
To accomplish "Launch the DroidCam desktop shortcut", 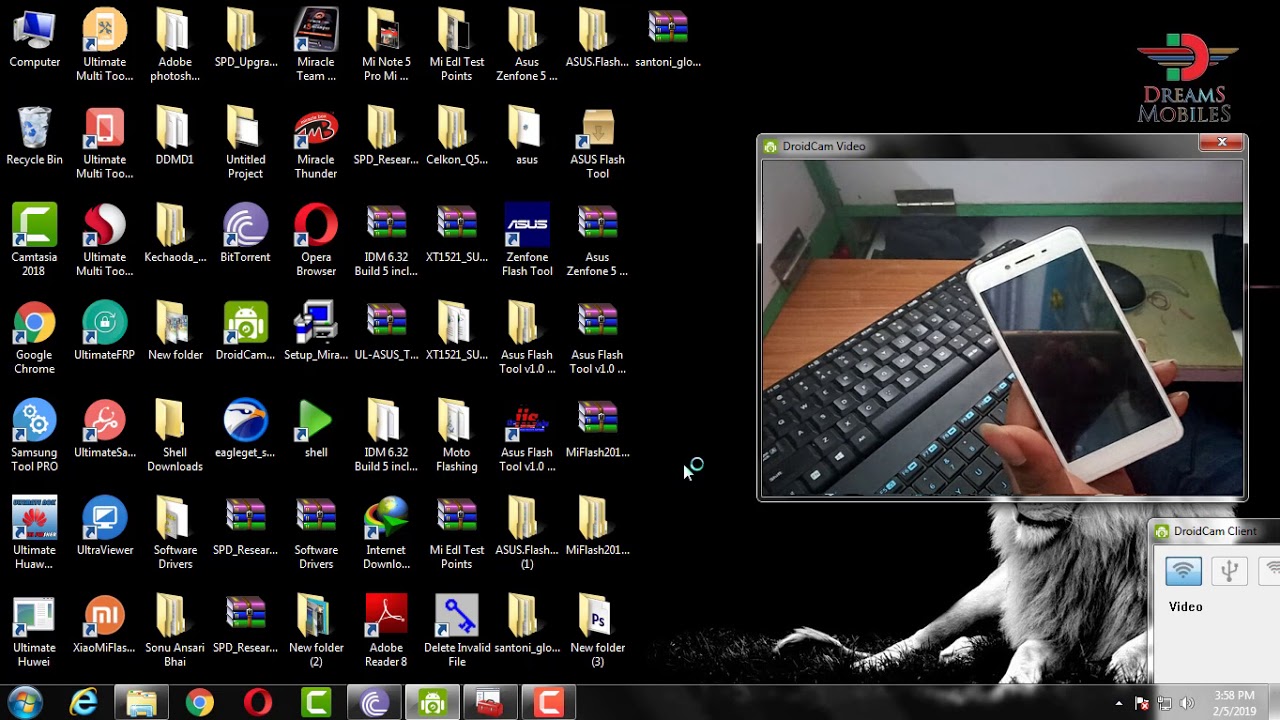I will coord(245,331).
